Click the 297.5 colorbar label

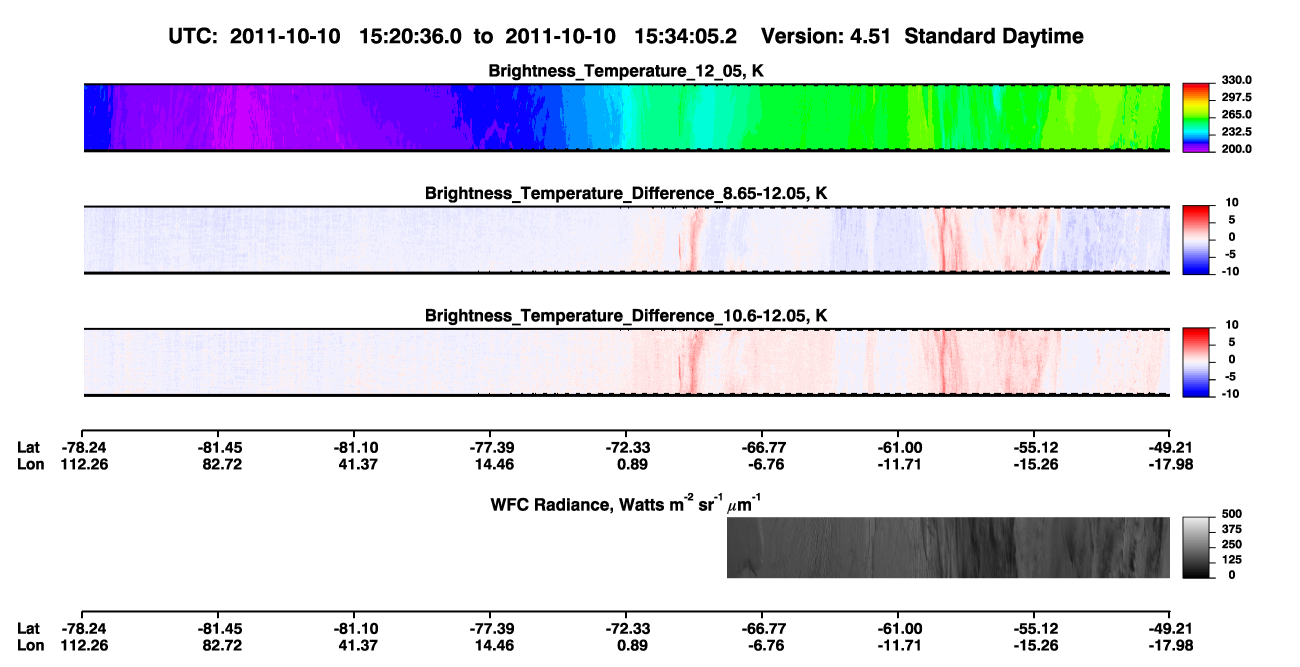(1236, 98)
